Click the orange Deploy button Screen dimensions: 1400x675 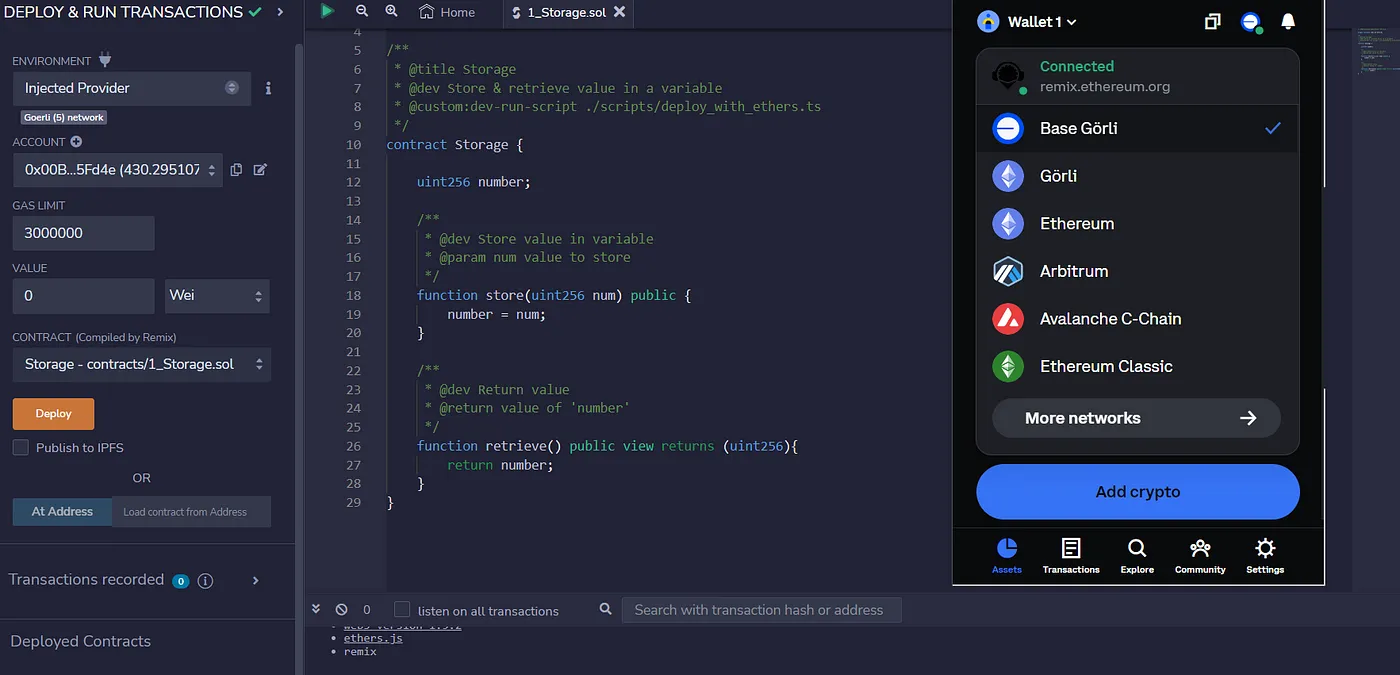point(53,414)
